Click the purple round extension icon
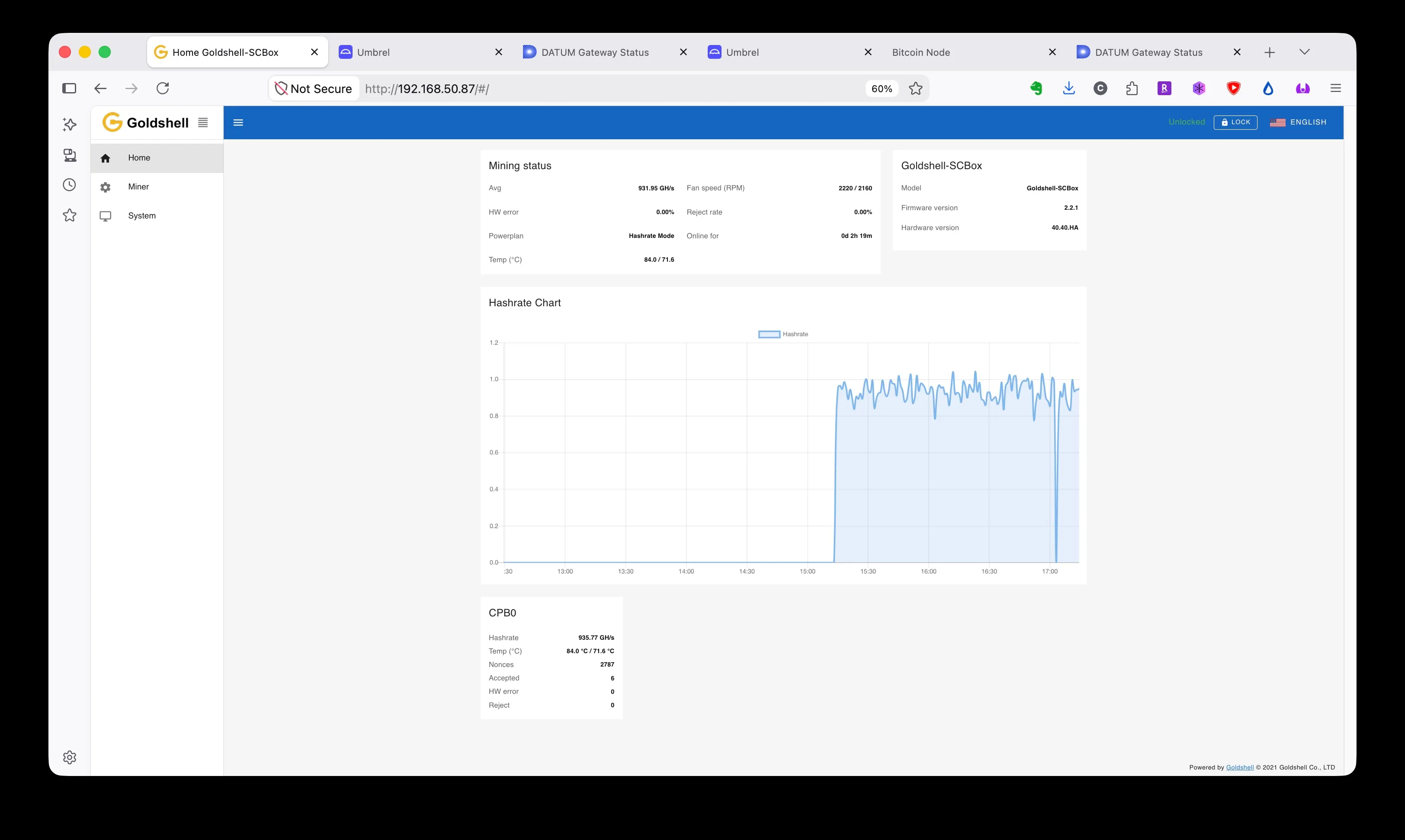The width and height of the screenshot is (1405, 840). coord(1302,88)
